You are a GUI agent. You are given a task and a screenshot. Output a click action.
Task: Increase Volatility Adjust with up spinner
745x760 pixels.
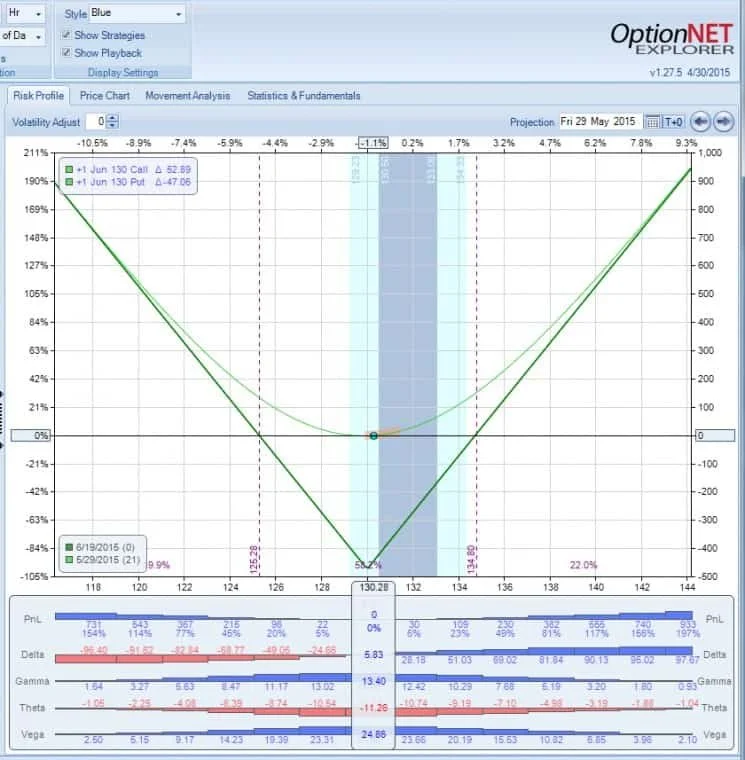click(112, 118)
